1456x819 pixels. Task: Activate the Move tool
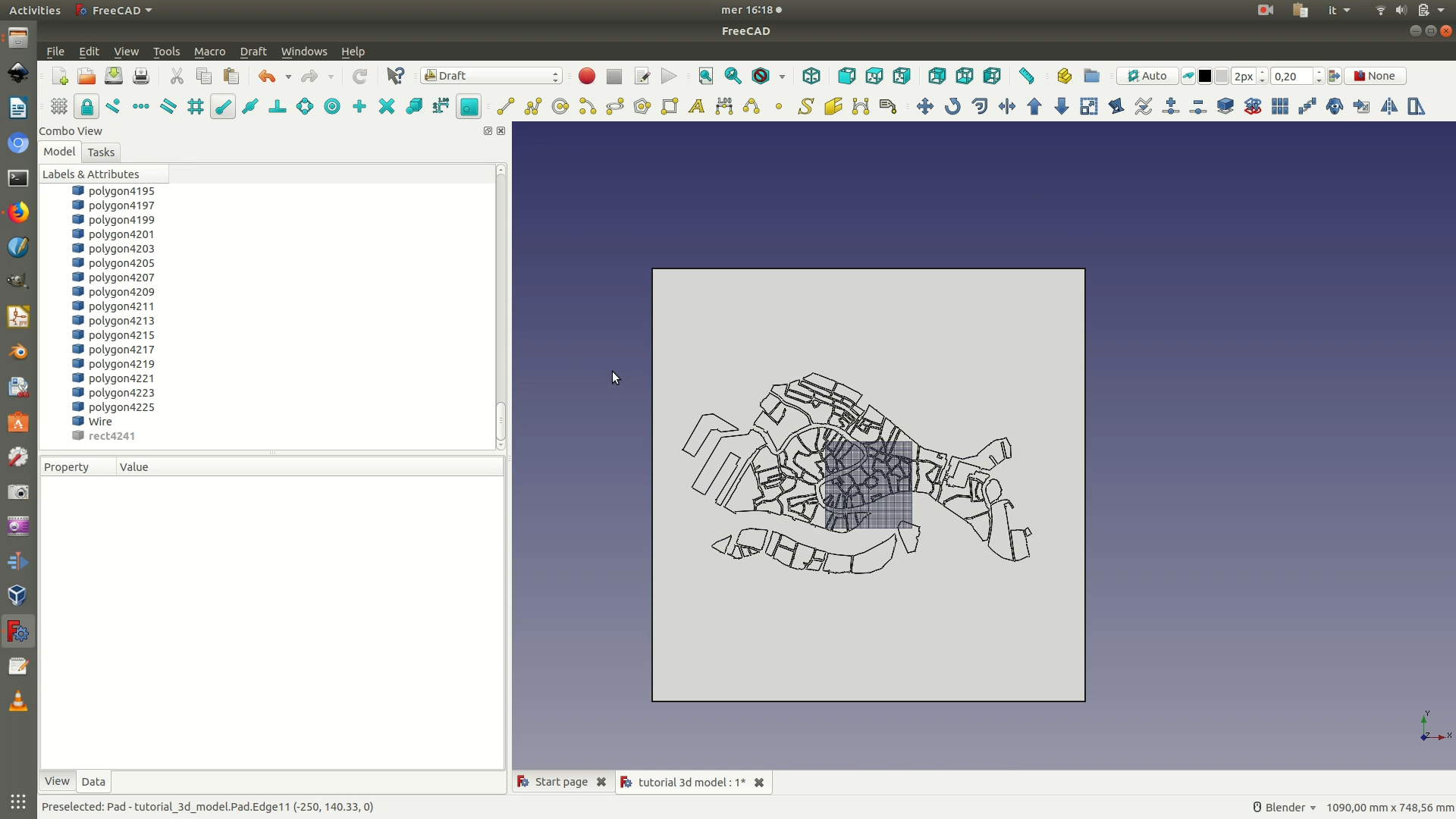(925, 107)
